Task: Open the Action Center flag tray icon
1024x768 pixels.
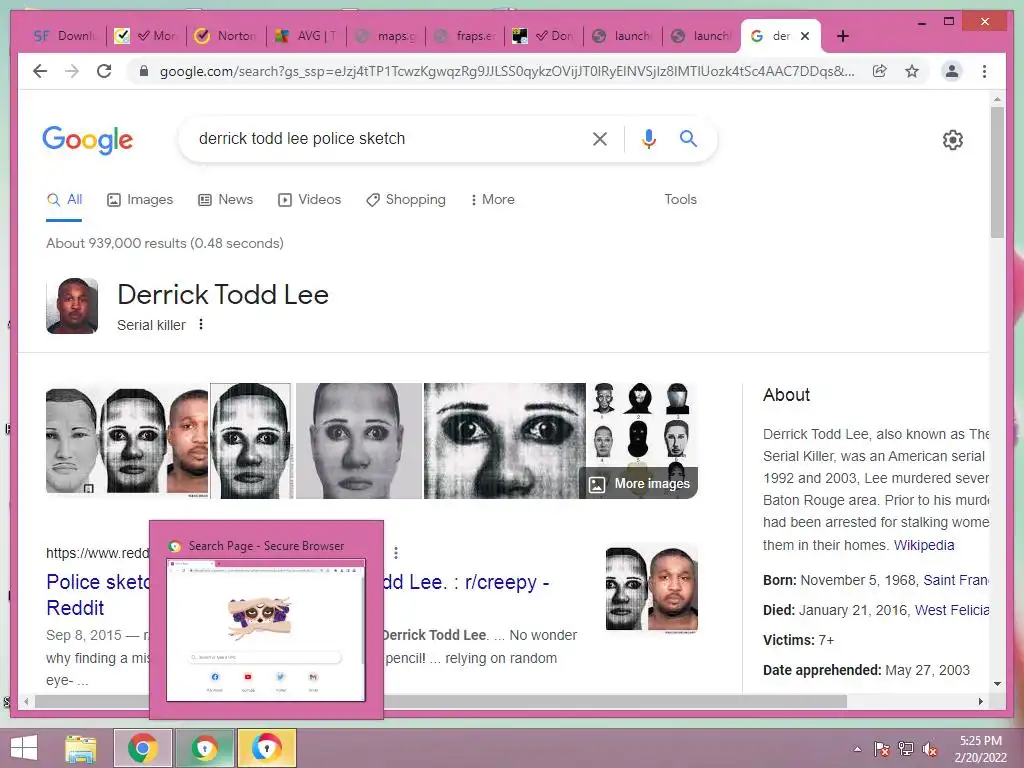Action: click(881, 749)
